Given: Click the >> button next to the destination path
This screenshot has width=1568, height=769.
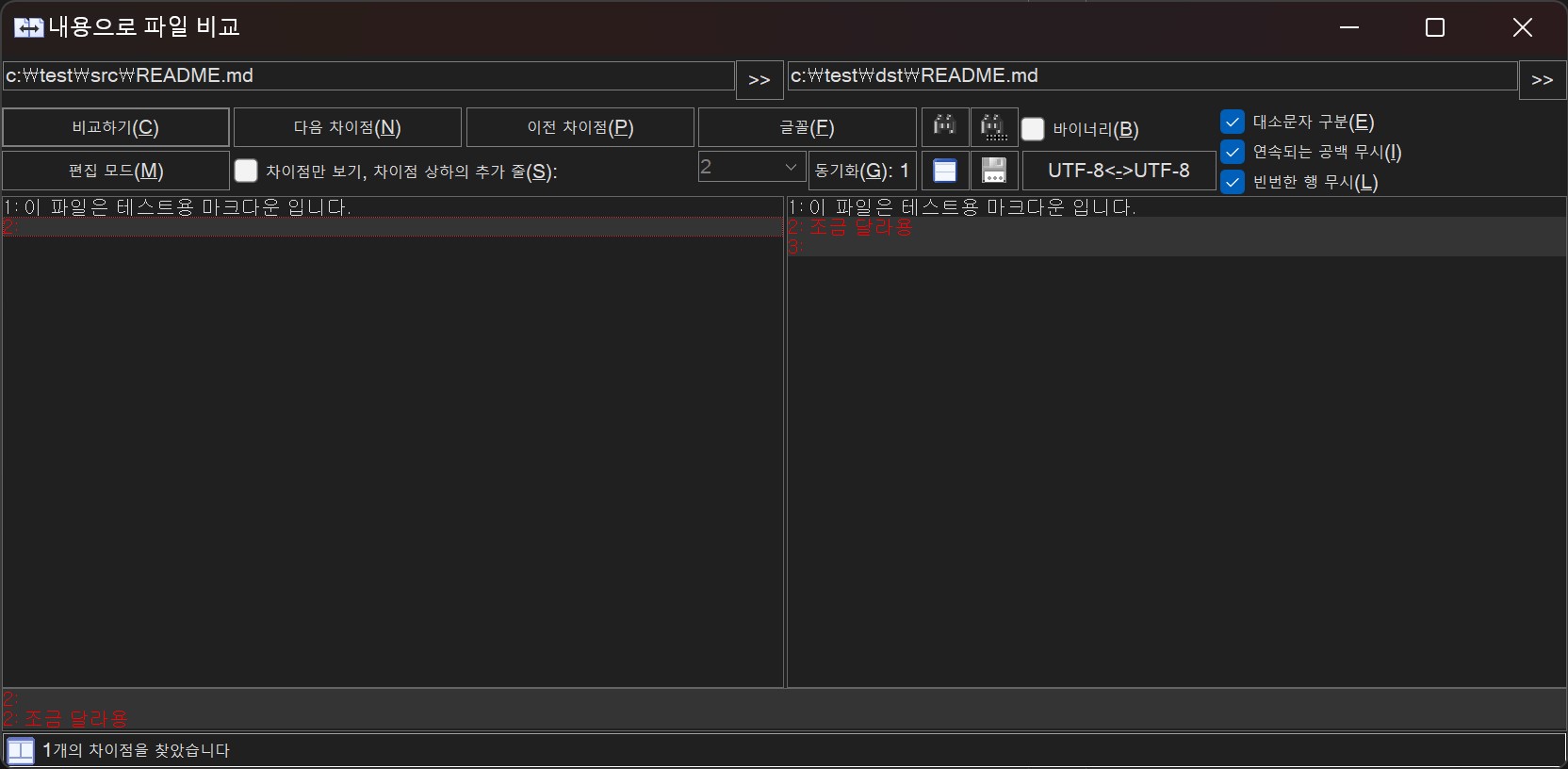Looking at the screenshot, I should 1543,80.
